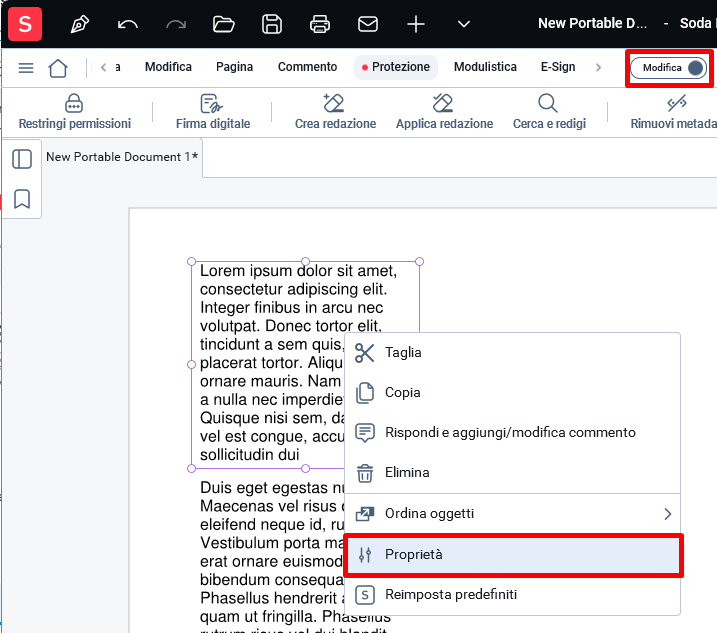Open the E-Sign ribbon tab
717x633 pixels.
(x=558, y=67)
